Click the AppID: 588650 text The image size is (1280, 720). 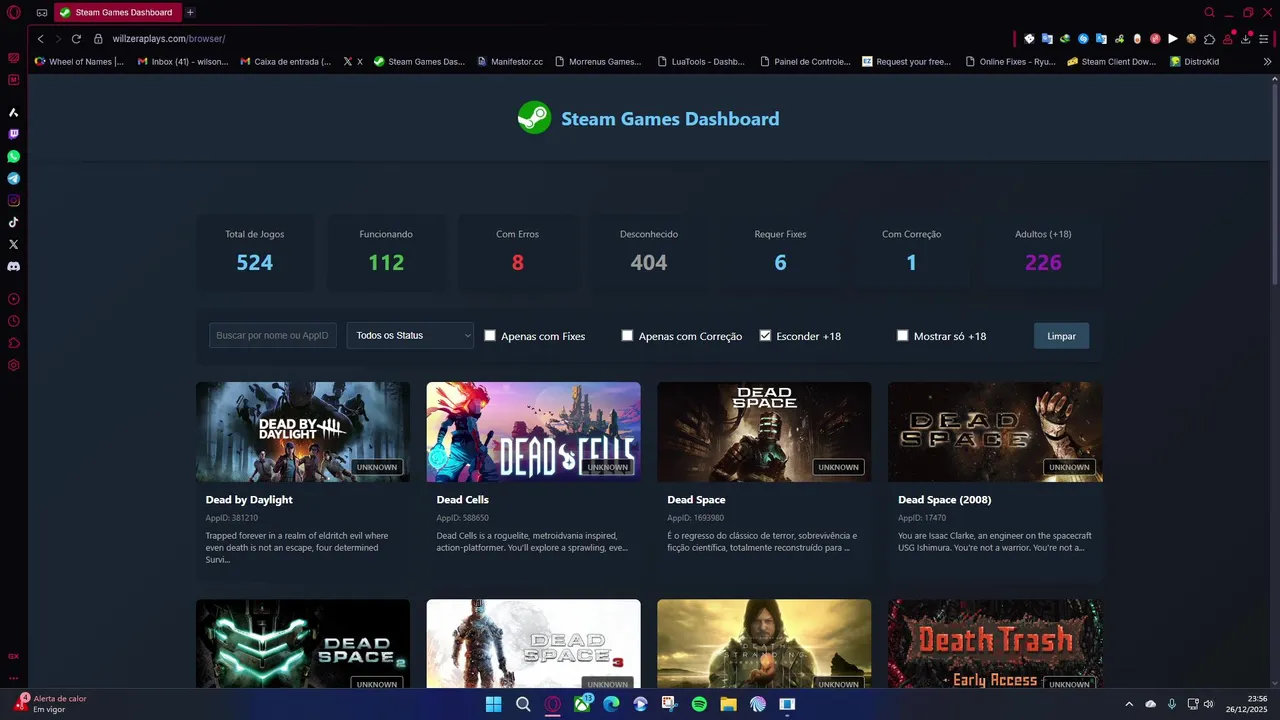462,518
